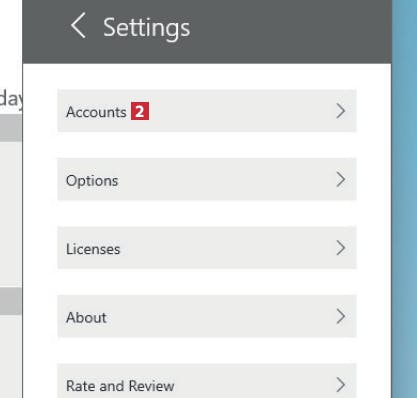Screen dimensions: 417x398
Task: Select the lower gray bar in the background pane
Action: [x=11, y=301]
